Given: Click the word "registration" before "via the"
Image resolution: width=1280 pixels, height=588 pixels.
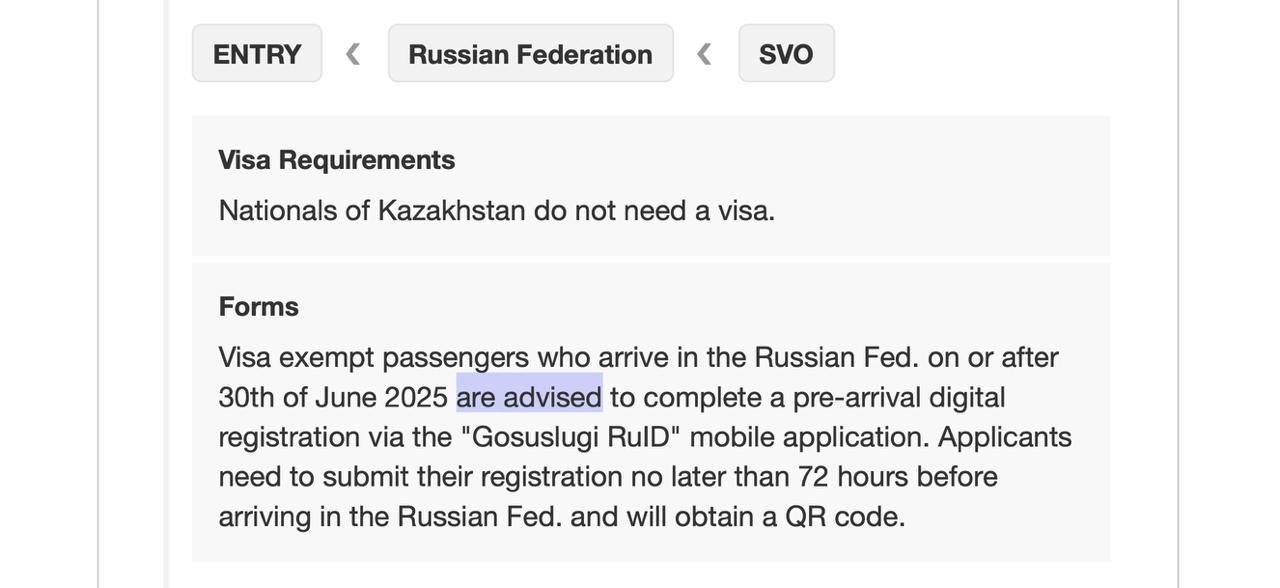Looking at the screenshot, I should tap(289, 437).
